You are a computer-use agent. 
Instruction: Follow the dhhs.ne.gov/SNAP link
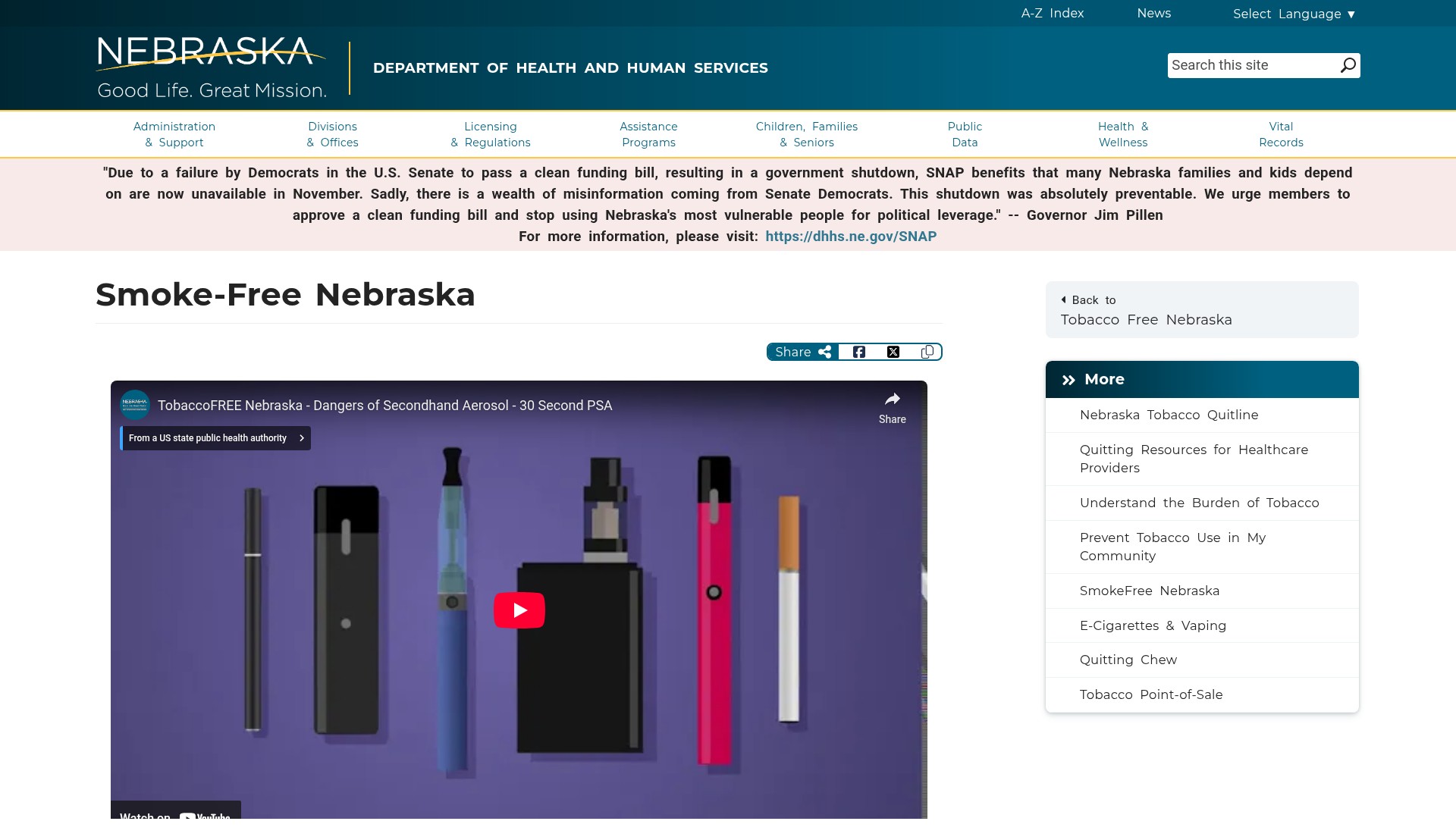click(851, 237)
